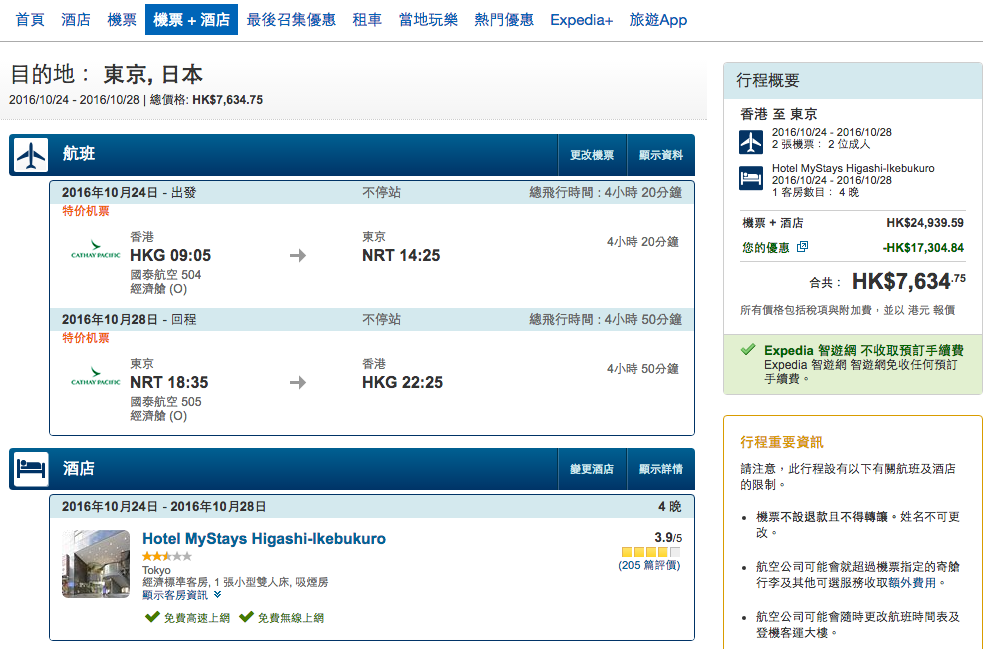Open the Hotel MyStays Higashi-Ikebukuro link

(264, 539)
